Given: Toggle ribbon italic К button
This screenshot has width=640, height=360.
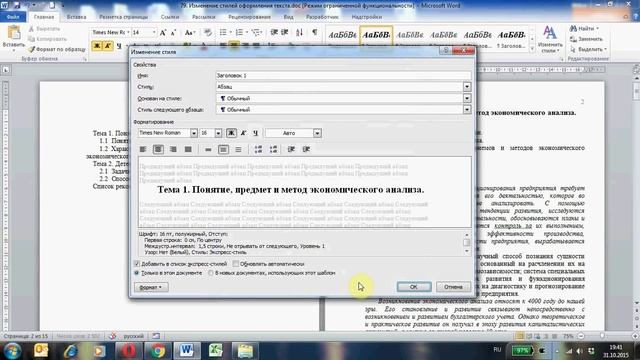Looking at the screenshot, I should (x=108, y=46).
